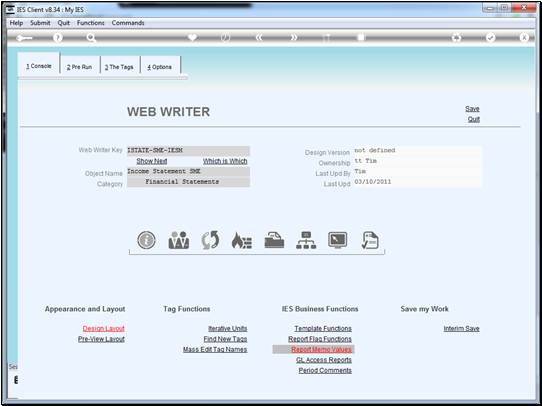Select the monitor screen icon
Screen dimensions: 542x406
pos(338,240)
